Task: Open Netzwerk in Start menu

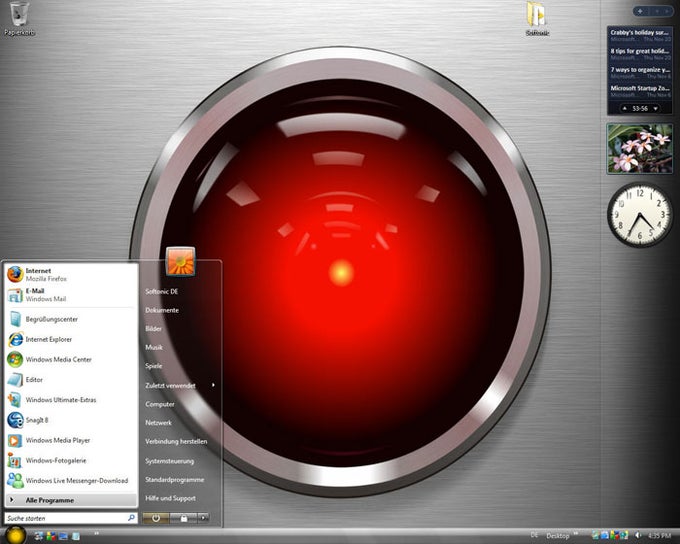Action: tap(158, 423)
